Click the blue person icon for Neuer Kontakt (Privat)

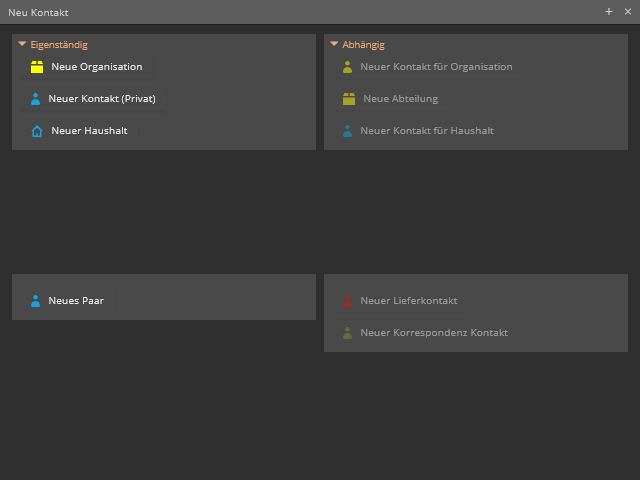pos(36,99)
